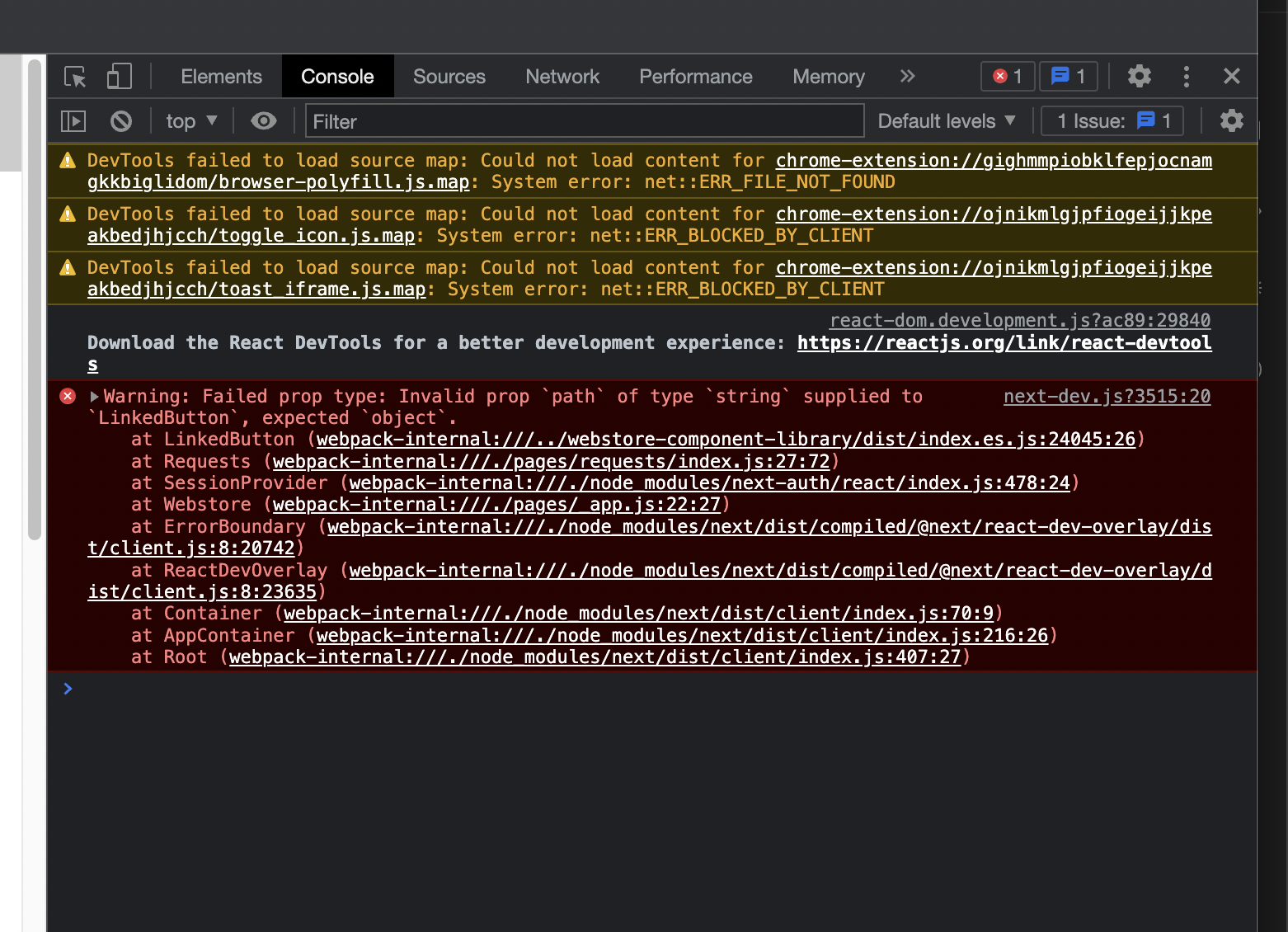
Task: Click the red error count badge
Action: (1008, 77)
